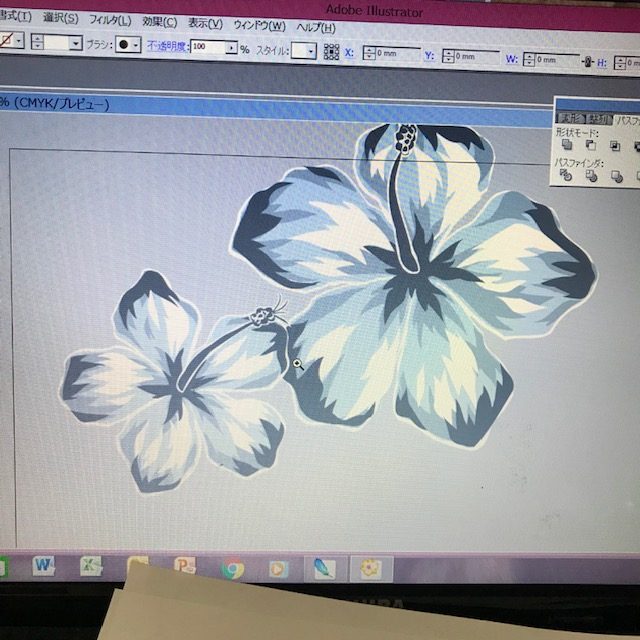The image size is (640, 640).
Task: Open the ウィンドウ (Window) menu
Action: [258, 24]
